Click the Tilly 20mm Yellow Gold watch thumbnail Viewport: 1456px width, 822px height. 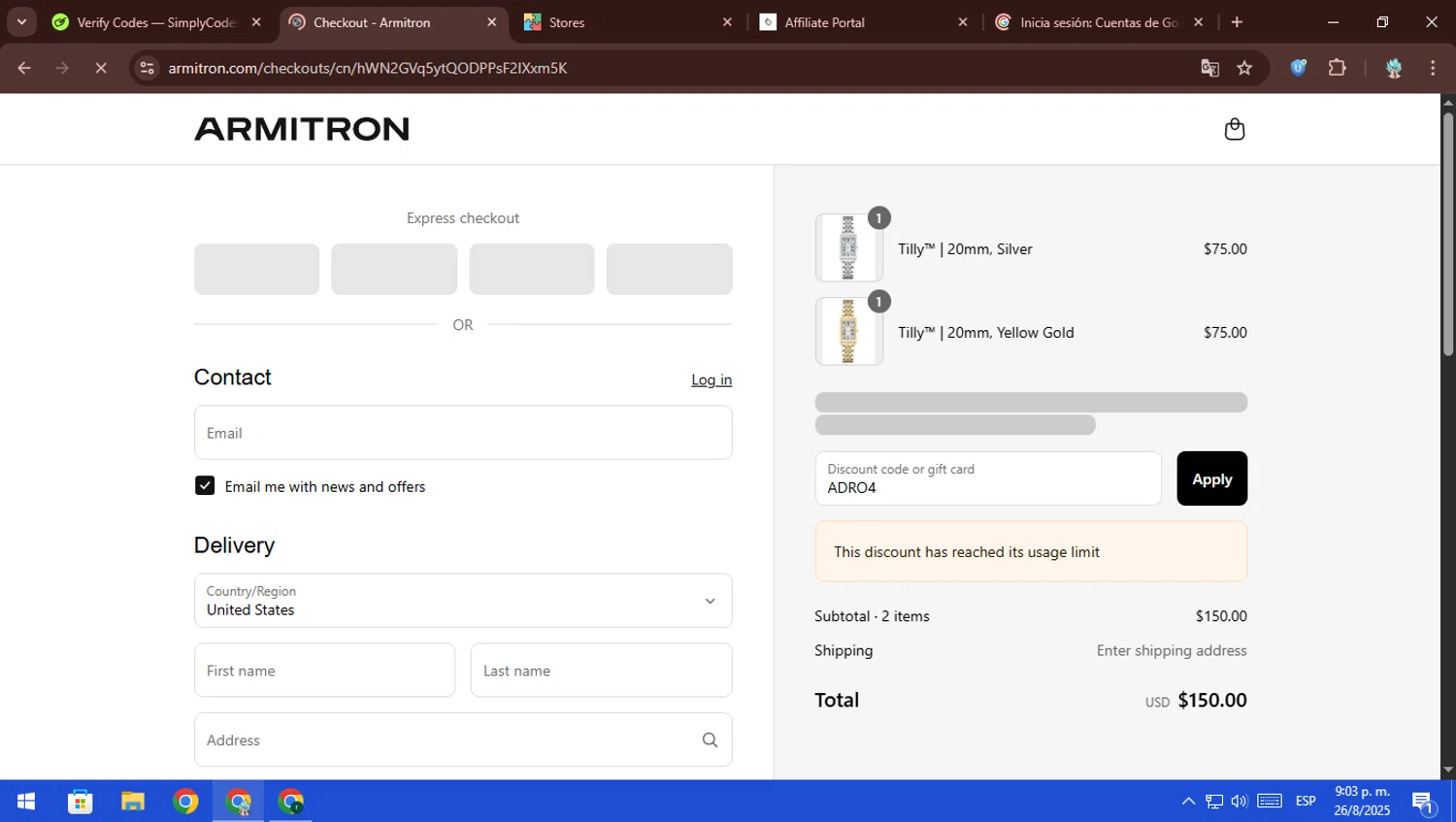tap(848, 331)
